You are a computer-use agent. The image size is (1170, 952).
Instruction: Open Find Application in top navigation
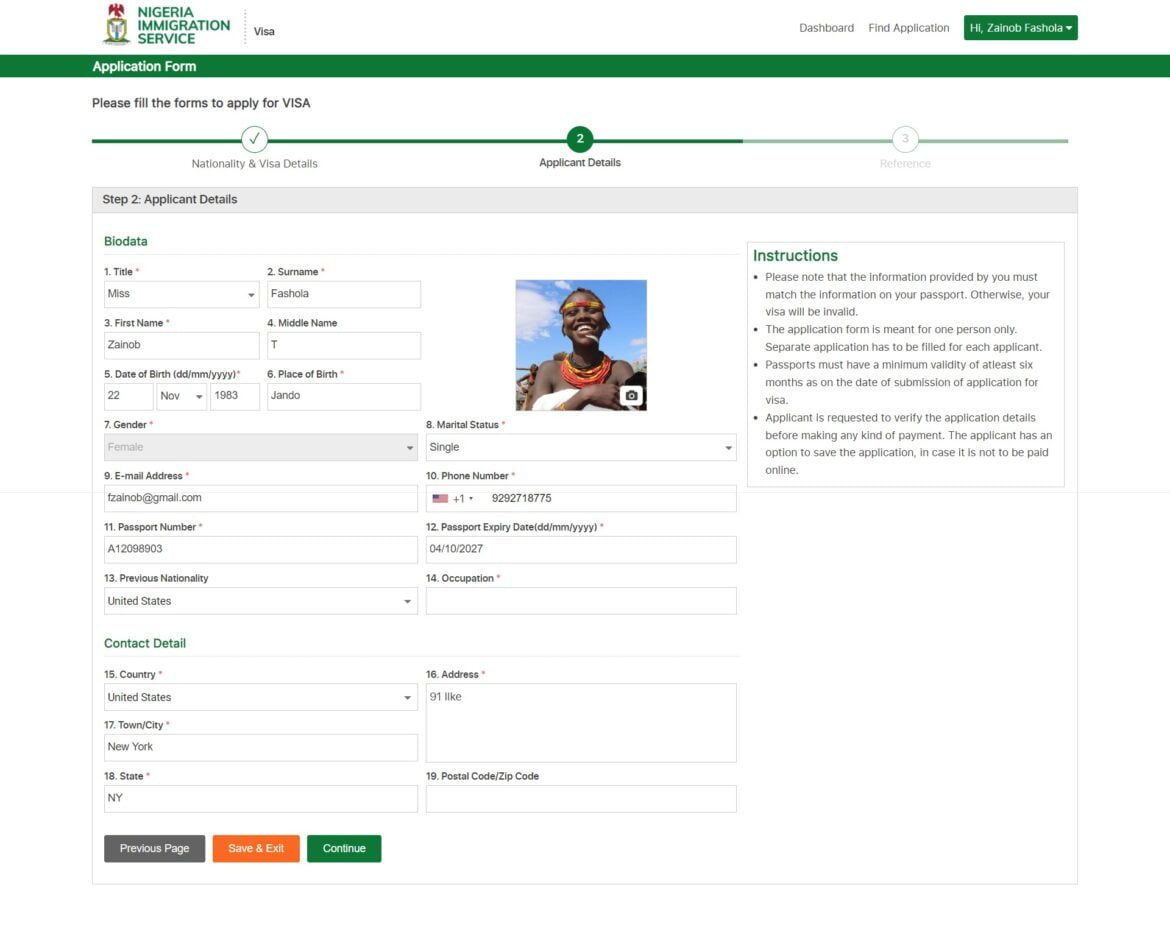(x=908, y=28)
